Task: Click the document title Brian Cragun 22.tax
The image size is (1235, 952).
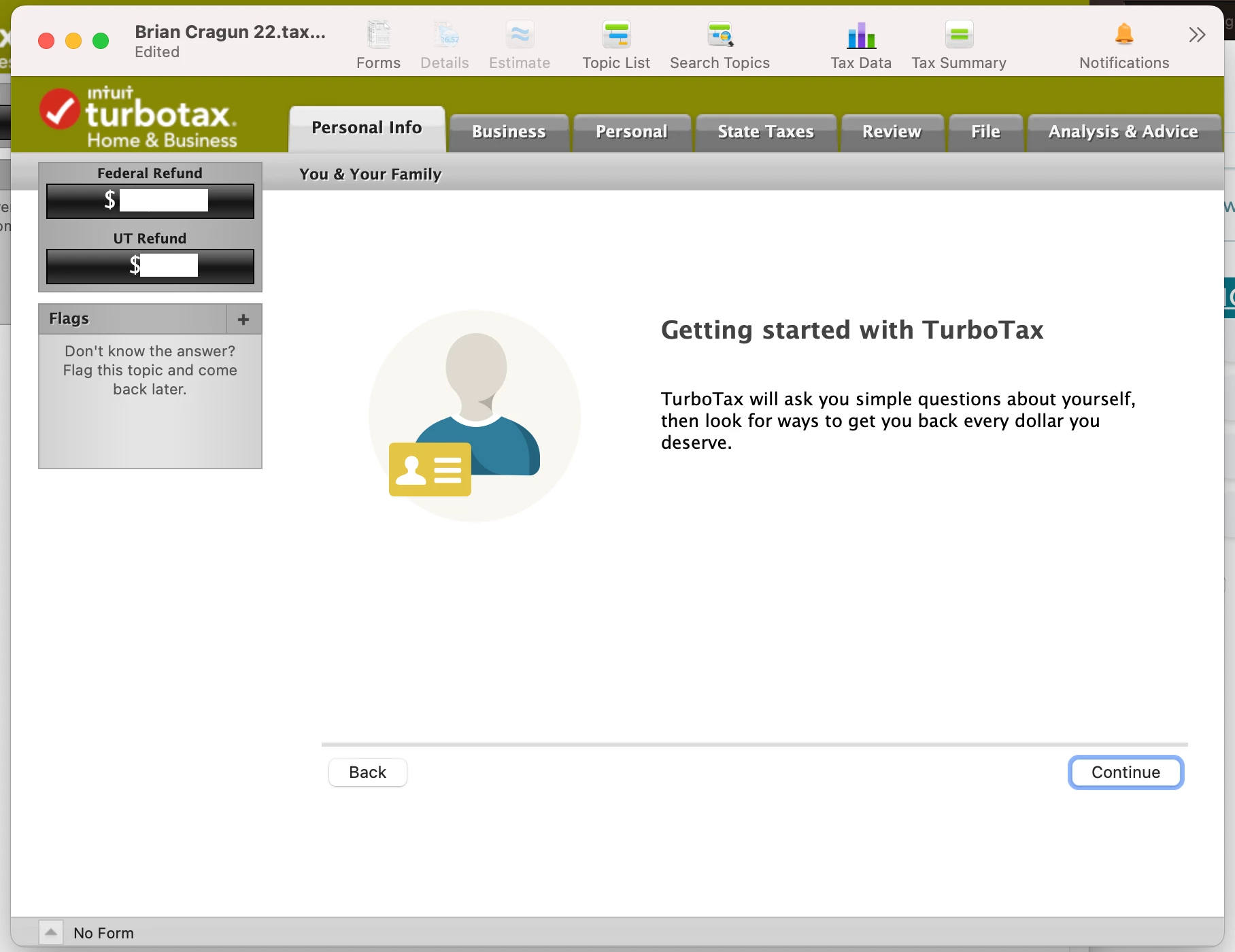Action: tap(230, 32)
